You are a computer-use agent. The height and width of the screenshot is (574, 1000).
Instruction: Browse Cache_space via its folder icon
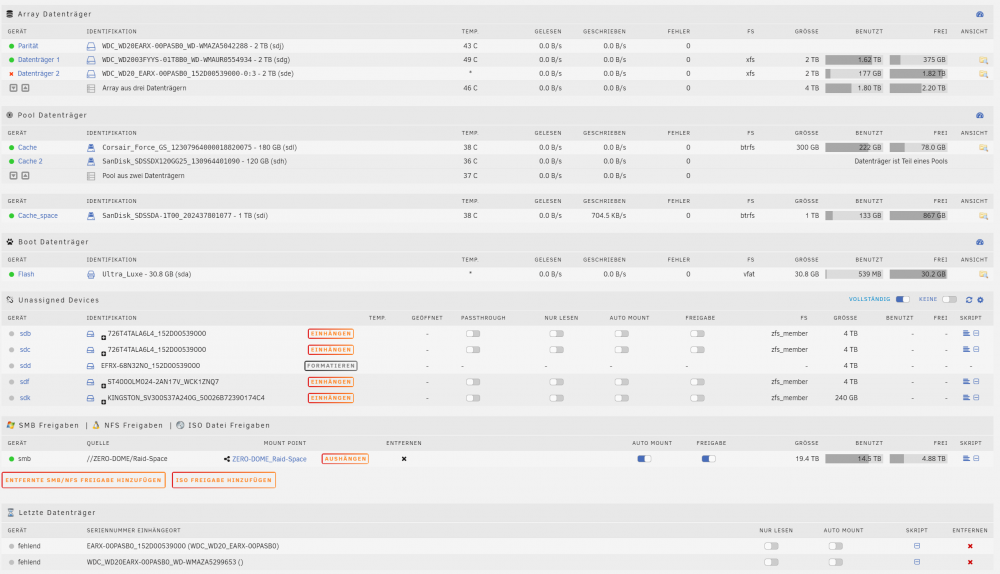click(983, 216)
